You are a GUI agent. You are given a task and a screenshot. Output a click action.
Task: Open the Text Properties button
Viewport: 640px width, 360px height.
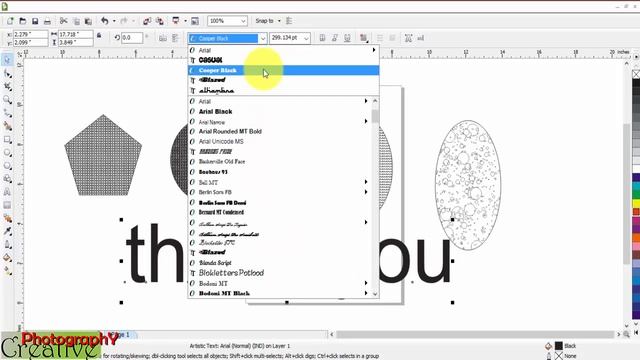click(x=408, y=38)
